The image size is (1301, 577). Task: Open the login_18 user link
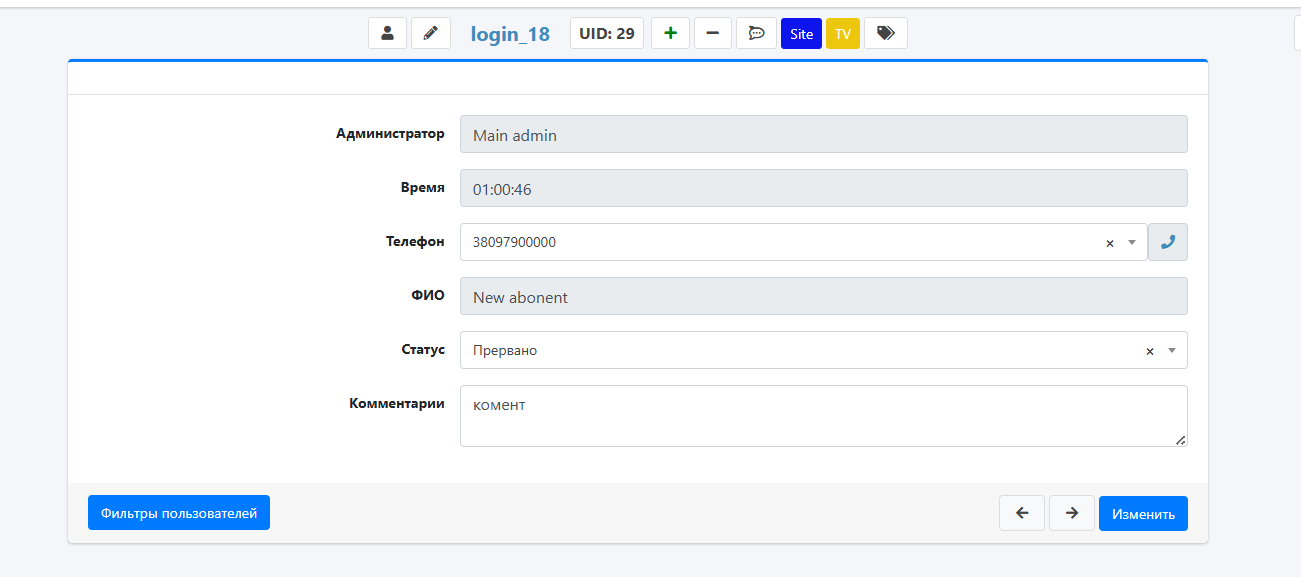point(510,33)
